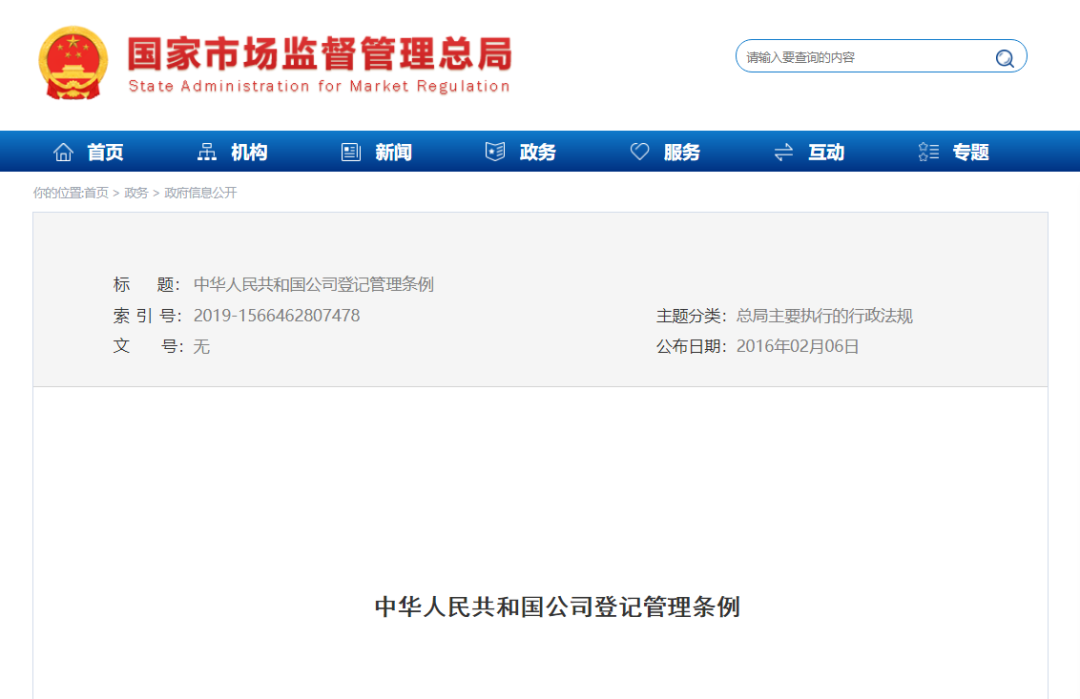Viewport: 1080px width, 699px height.
Task: Open the 专题 navigation menu
Action: point(970,152)
